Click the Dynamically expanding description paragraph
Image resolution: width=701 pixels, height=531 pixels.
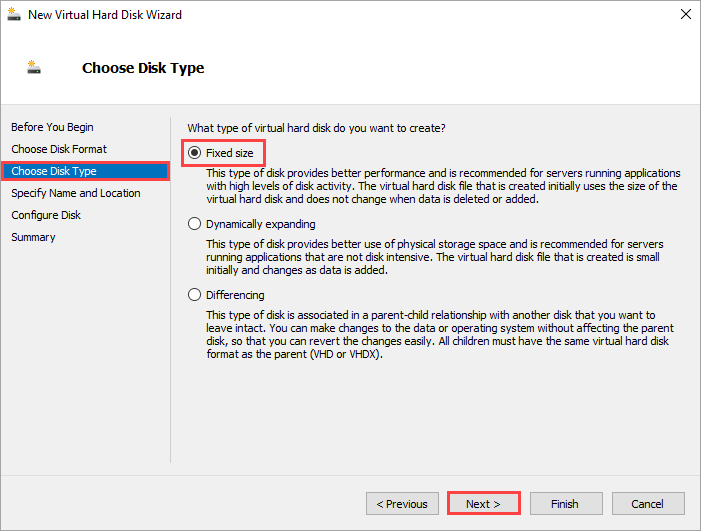coord(435,257)
